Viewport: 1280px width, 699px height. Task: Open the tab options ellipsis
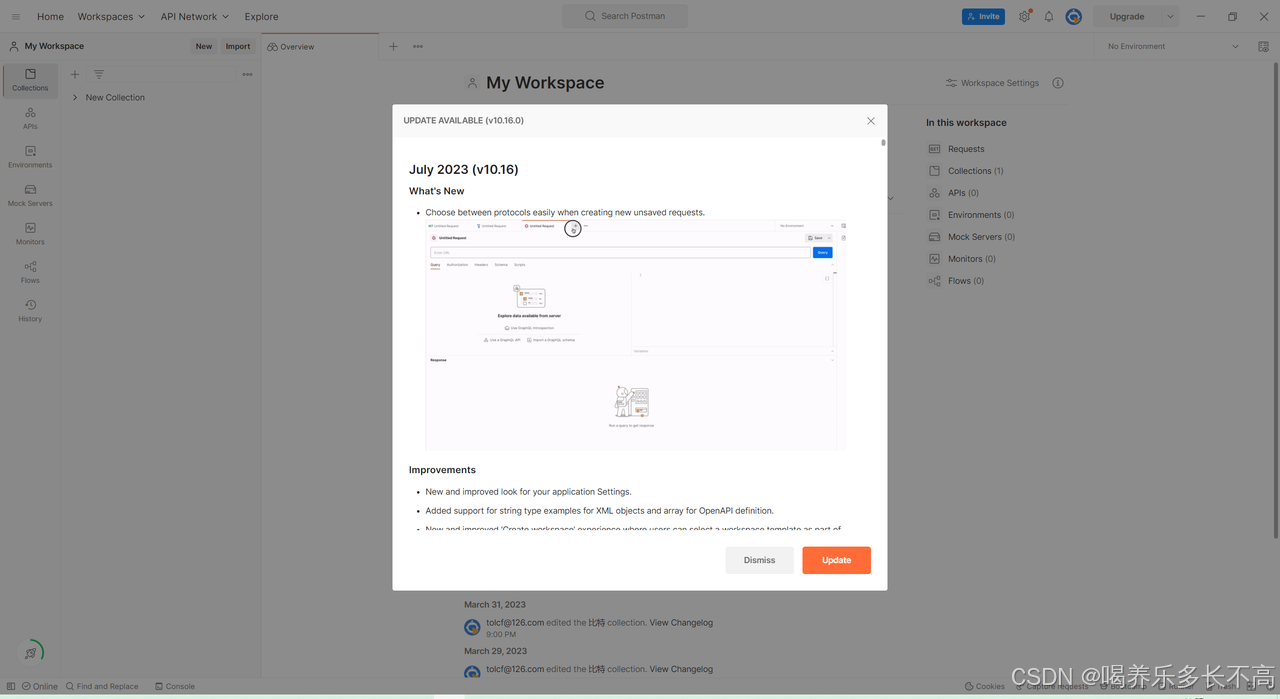[x=418, y=47]
